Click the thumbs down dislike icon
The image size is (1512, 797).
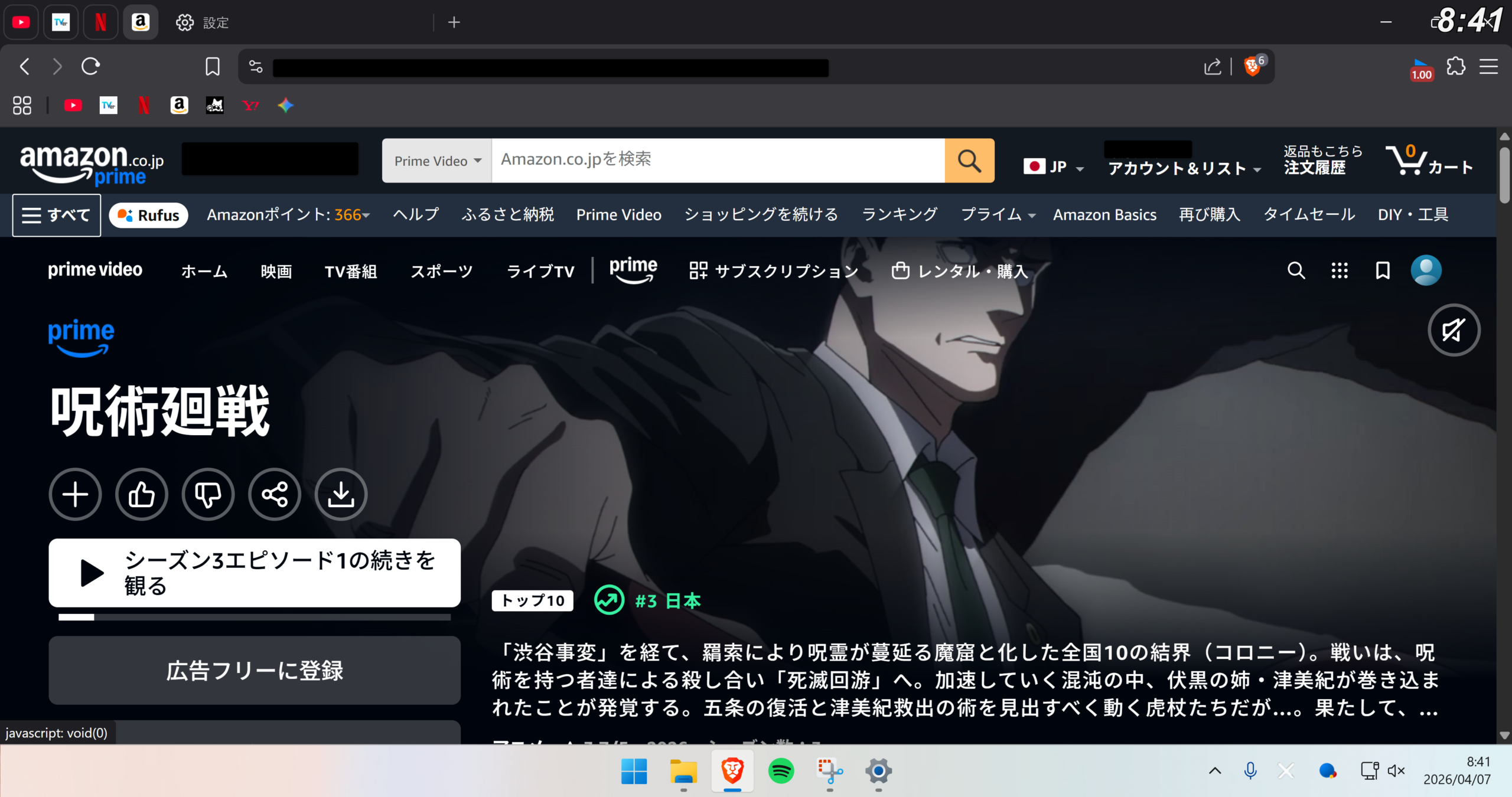208,494
